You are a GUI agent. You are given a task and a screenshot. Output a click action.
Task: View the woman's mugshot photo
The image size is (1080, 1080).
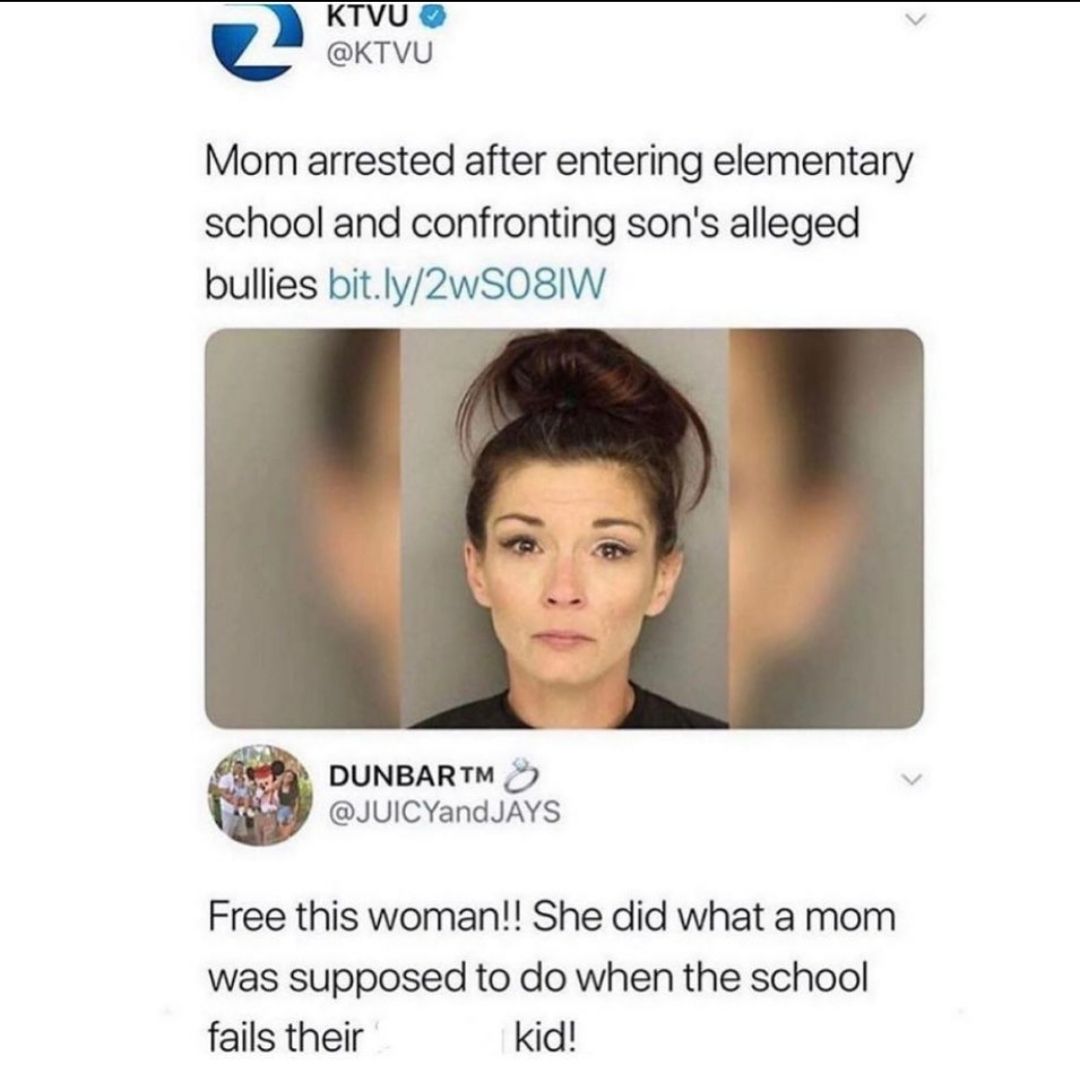pos(565,528)
